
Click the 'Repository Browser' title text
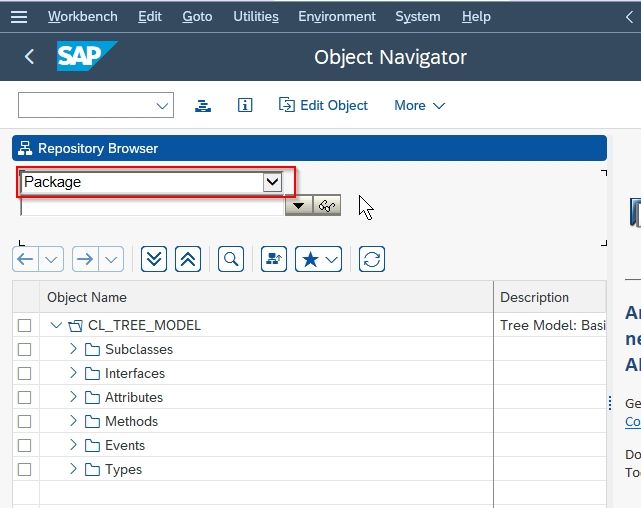98,148
